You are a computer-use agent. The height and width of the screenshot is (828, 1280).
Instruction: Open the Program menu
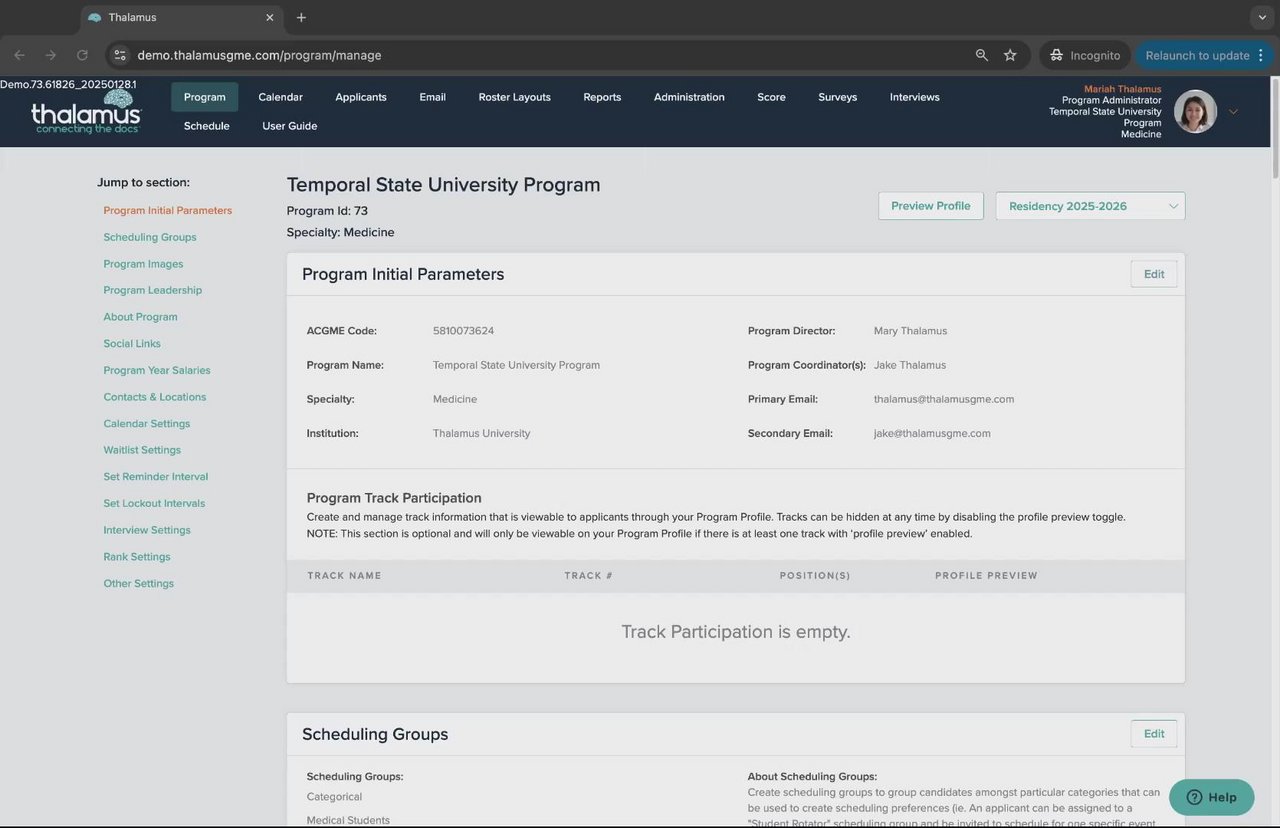point(204,97)
